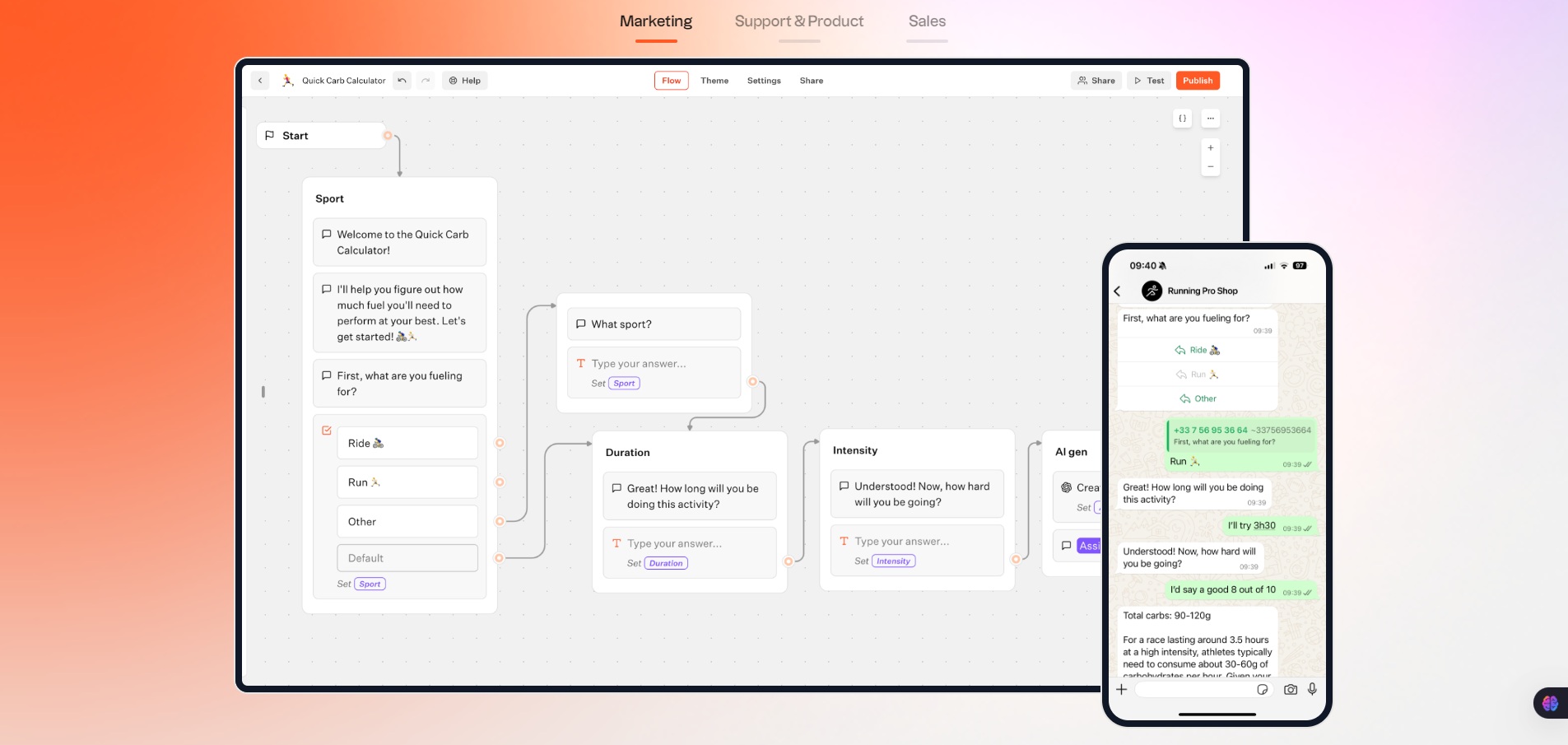The height and width of the screenshot is (745, 1568).
Task: Click the orange Publish button
Action: [x=1198, y=81]
